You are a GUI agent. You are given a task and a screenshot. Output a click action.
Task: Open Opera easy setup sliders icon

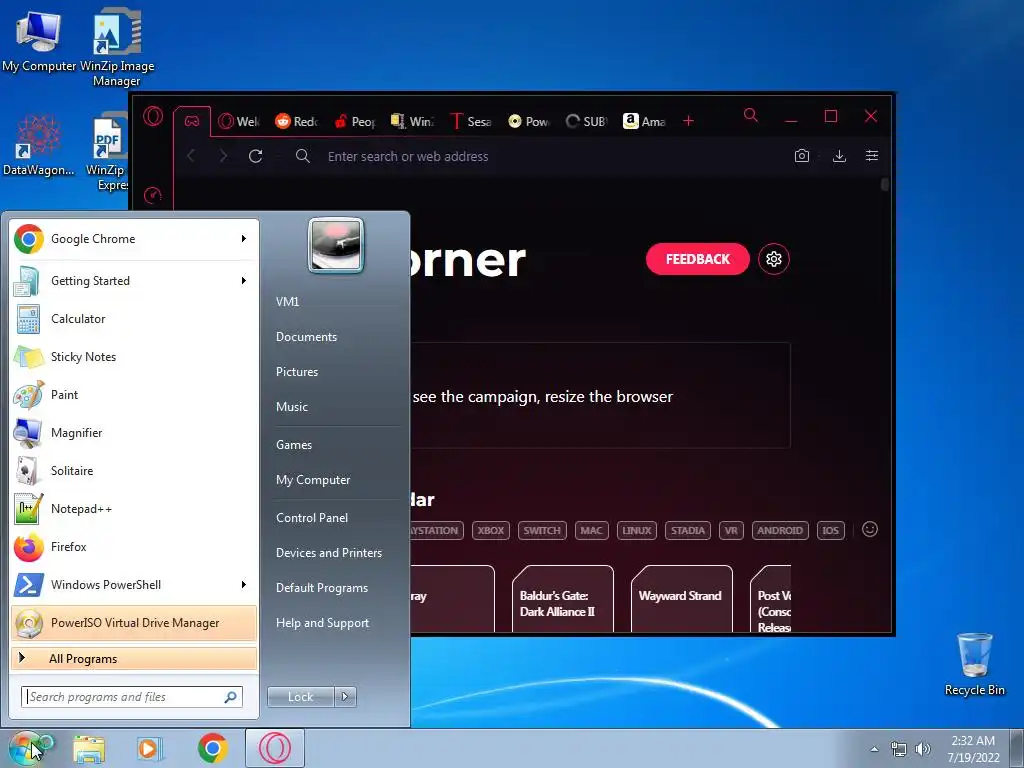click(x=872, y=155)
